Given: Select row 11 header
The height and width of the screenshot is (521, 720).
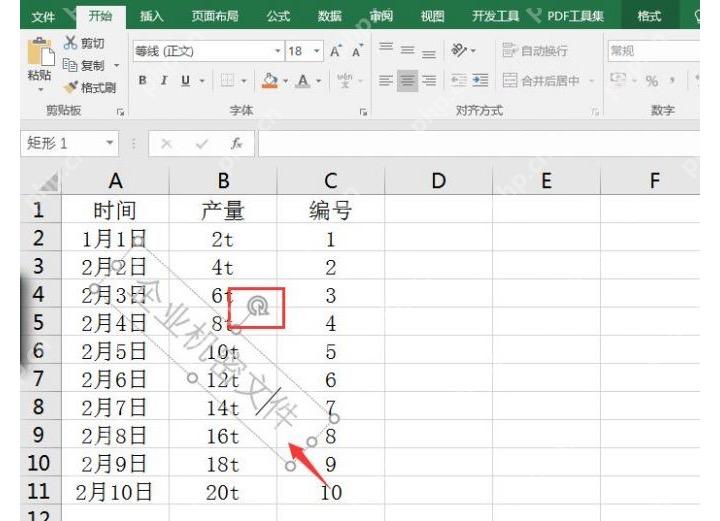Looking at the screenshot, I should pos(39,491).
